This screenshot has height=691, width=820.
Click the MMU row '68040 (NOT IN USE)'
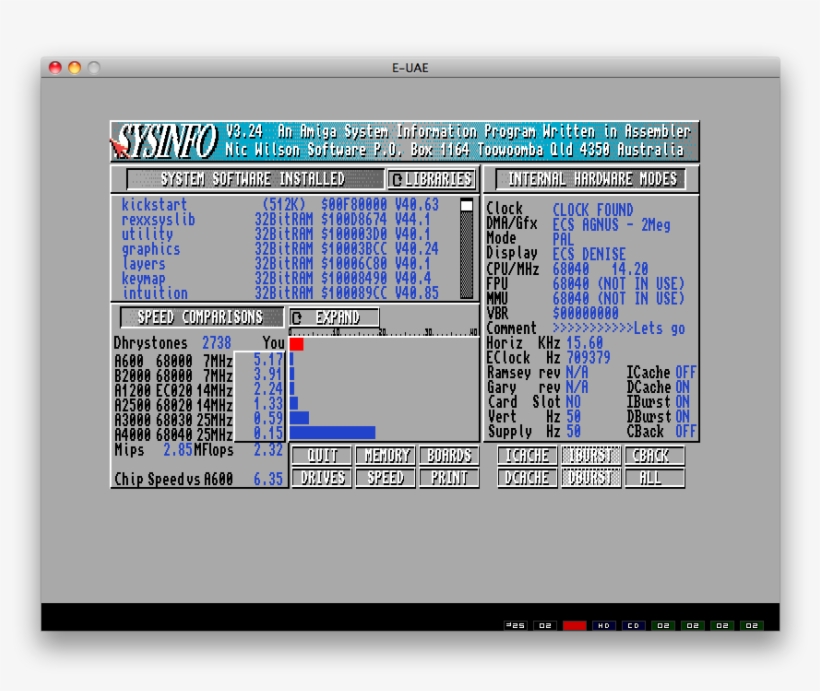coord(619,299)
